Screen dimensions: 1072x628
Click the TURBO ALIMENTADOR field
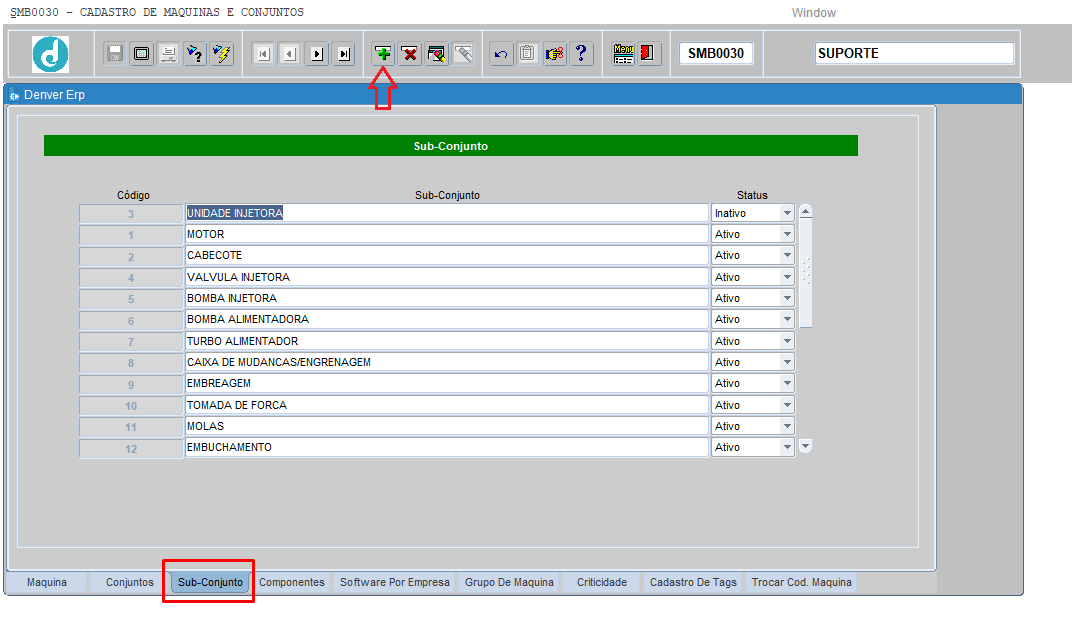point(446,341)
